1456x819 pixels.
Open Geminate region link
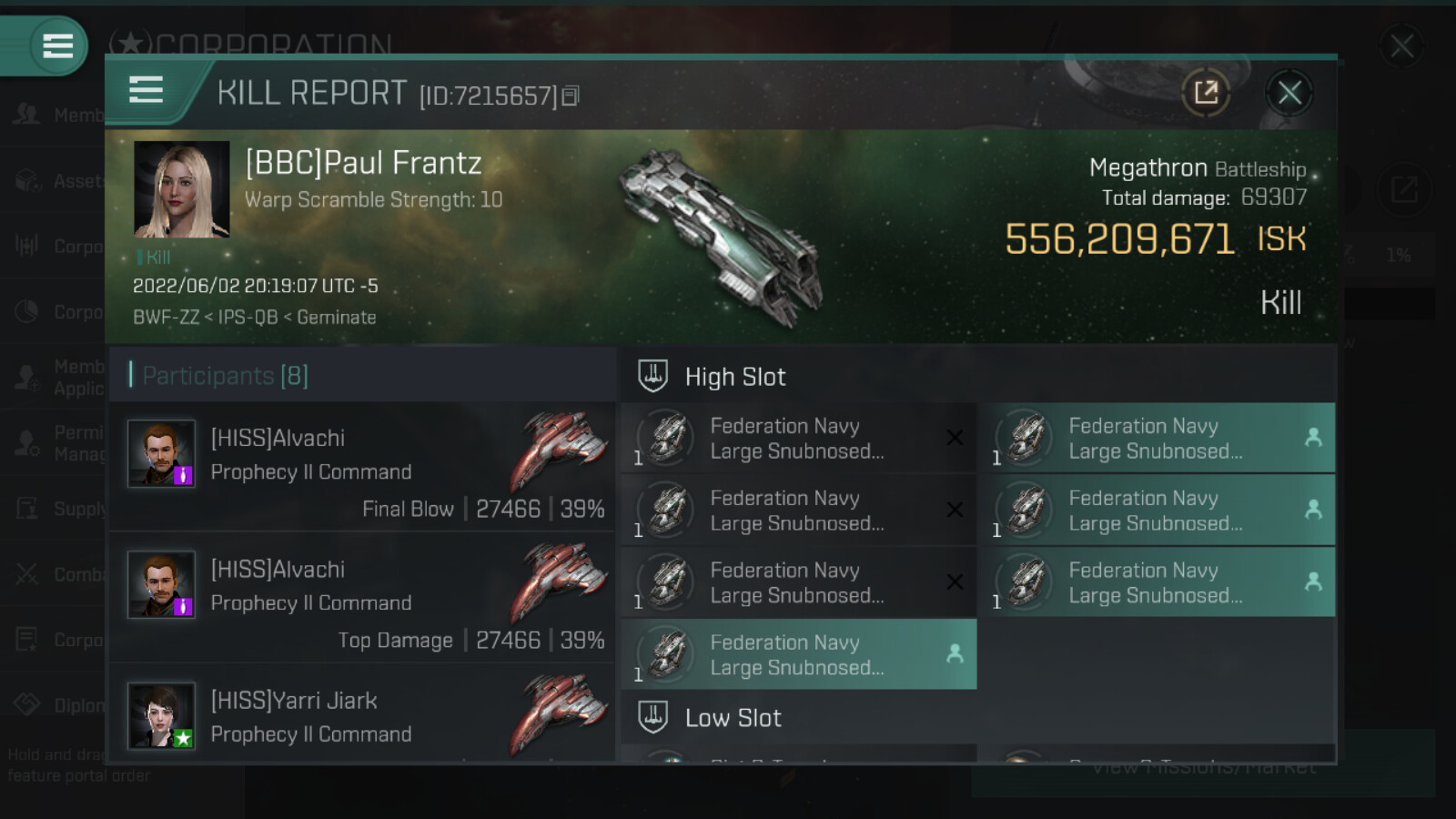click(x=336, y=318)
